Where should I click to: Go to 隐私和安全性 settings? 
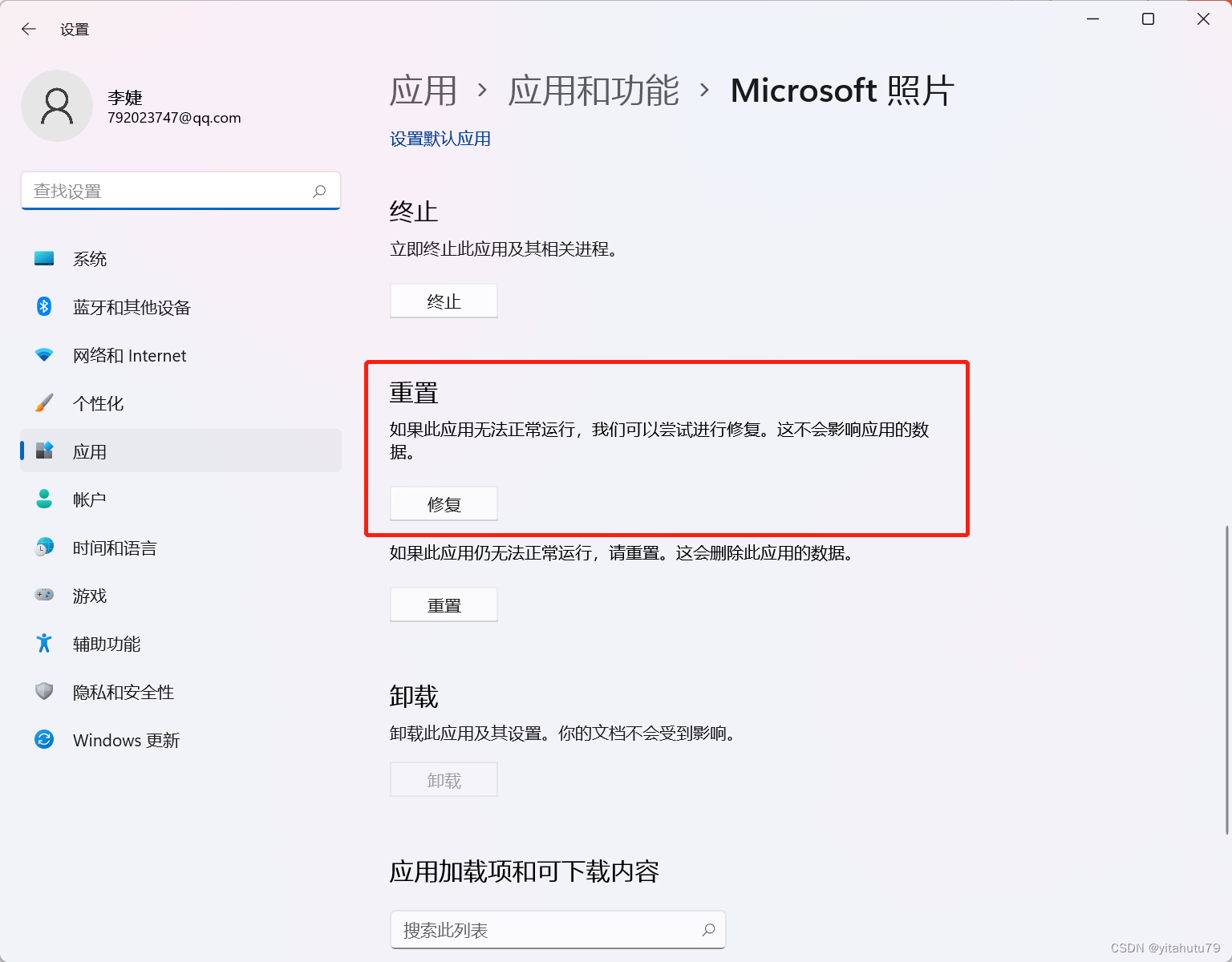coord(180,692)
